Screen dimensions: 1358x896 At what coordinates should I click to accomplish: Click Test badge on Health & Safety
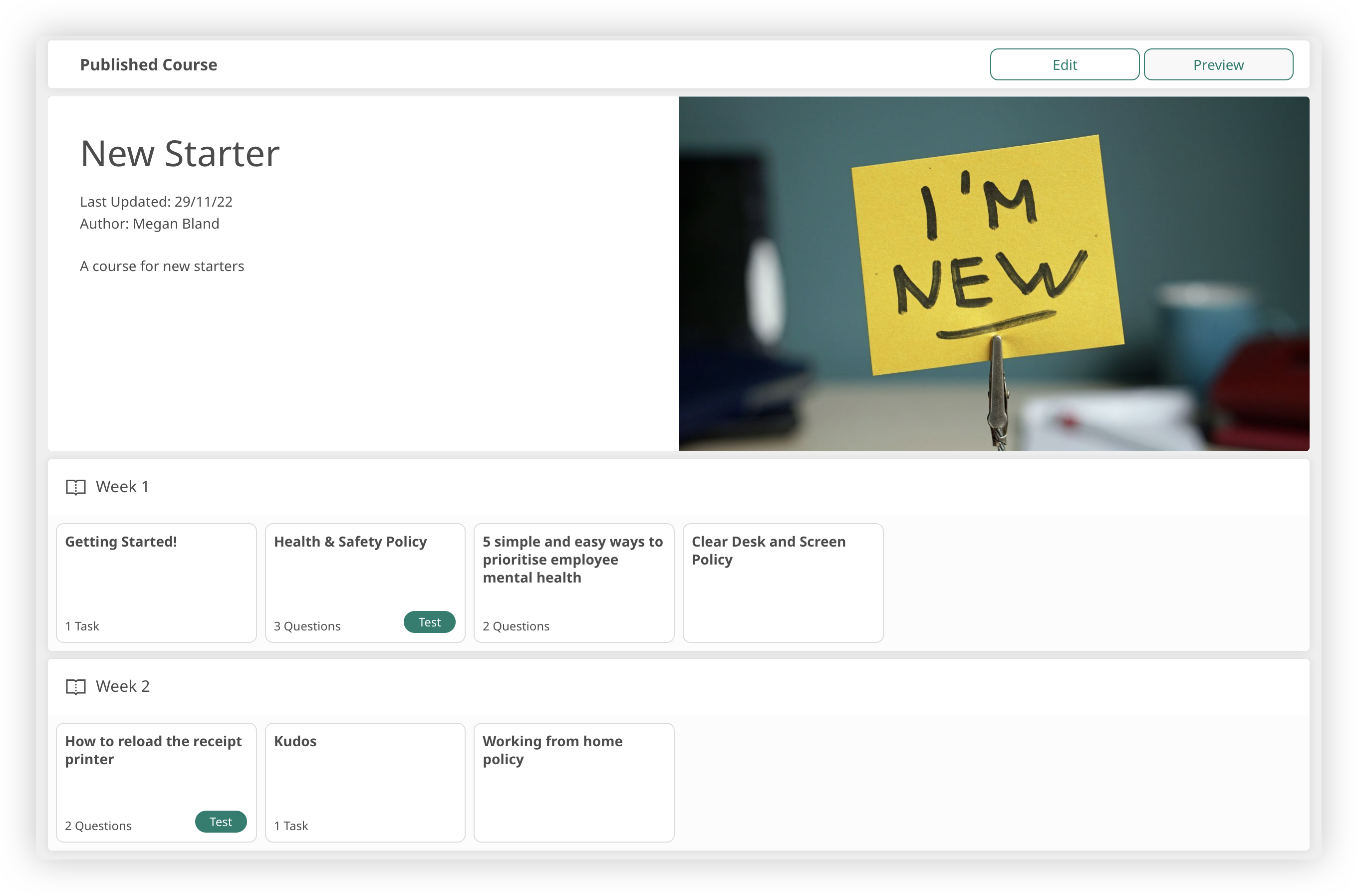429,622
